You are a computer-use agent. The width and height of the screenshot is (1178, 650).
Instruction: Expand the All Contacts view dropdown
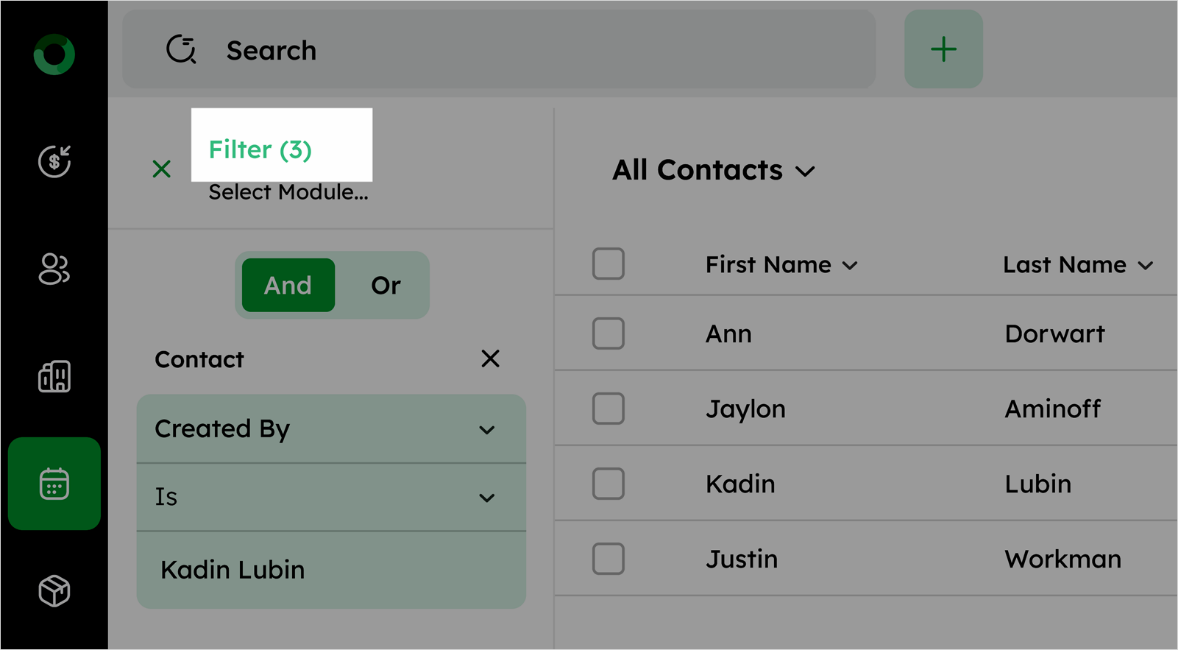[714, 171]
